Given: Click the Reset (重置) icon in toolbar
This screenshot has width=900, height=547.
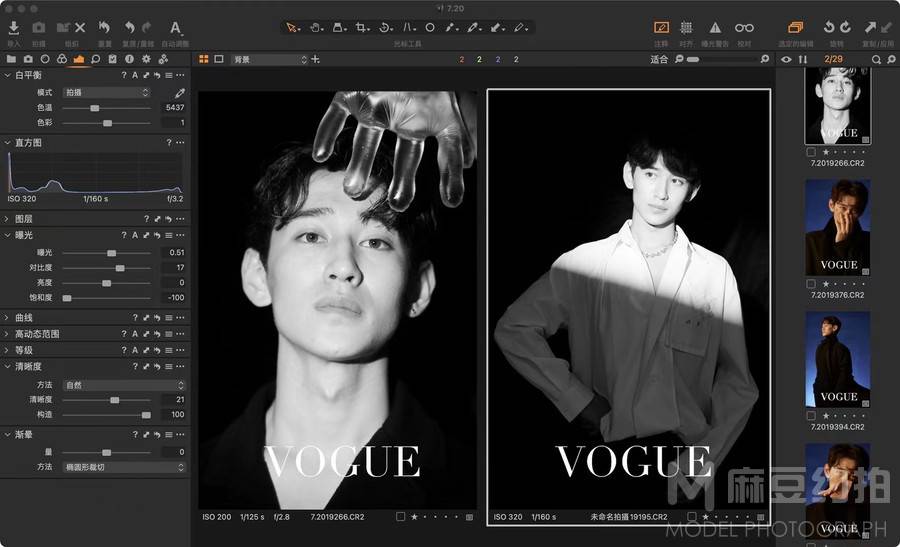Looking at the screenshot, I should [104, 27].
